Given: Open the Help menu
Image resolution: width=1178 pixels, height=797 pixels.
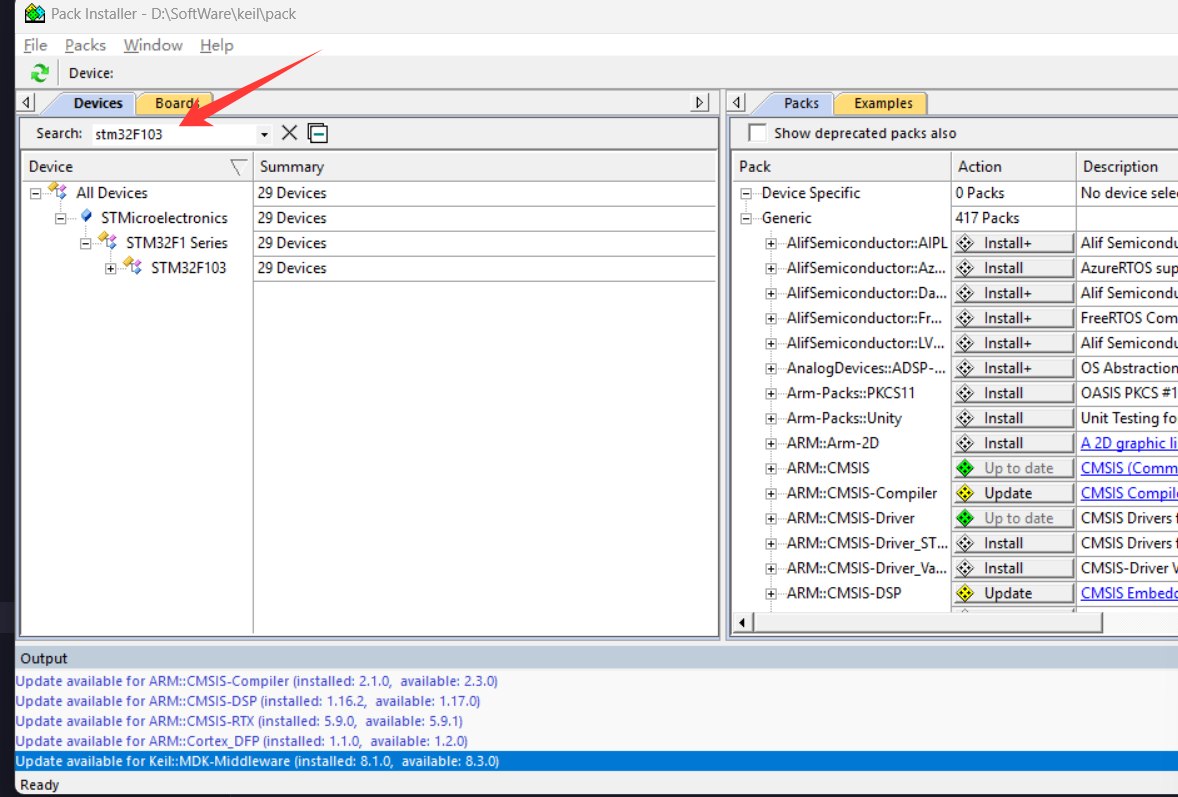Looking at the screenshot, I should pyautogui.click(x=216, y=45).
